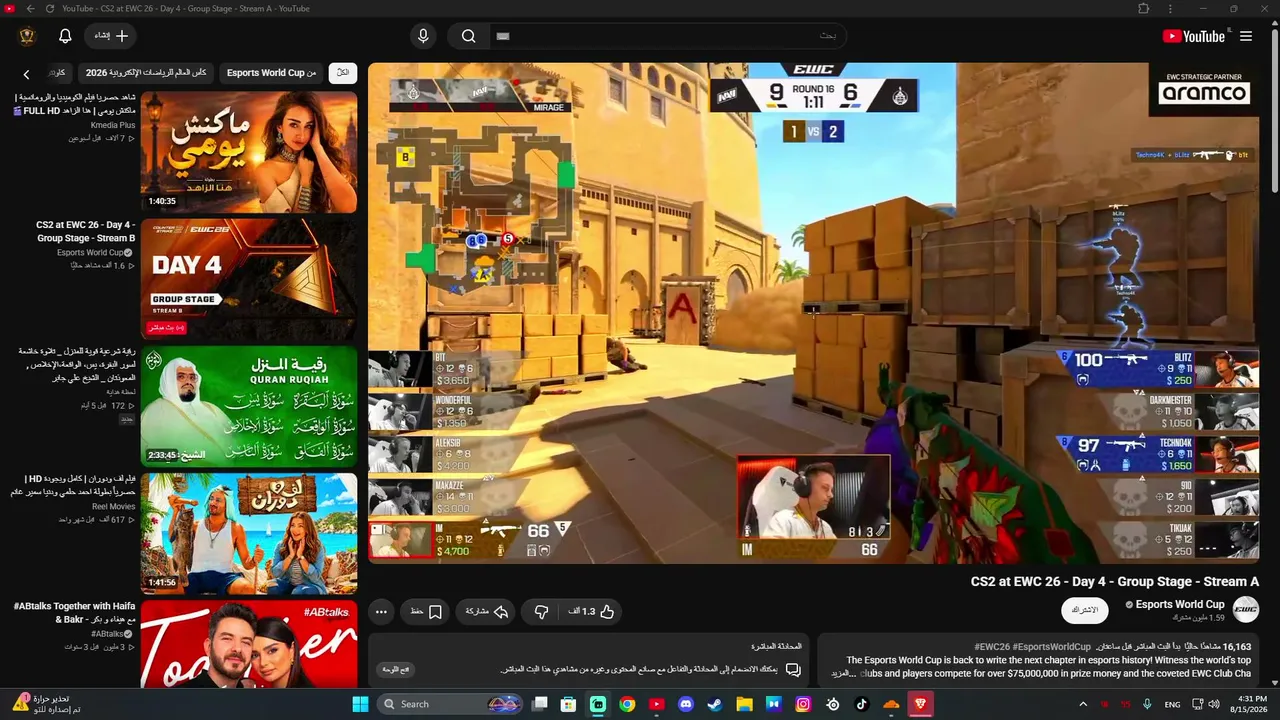Viewport: 1280px width, 720px height.
Task: Open Day 4 Stream B video thumbnail
Action: point(249,279)
